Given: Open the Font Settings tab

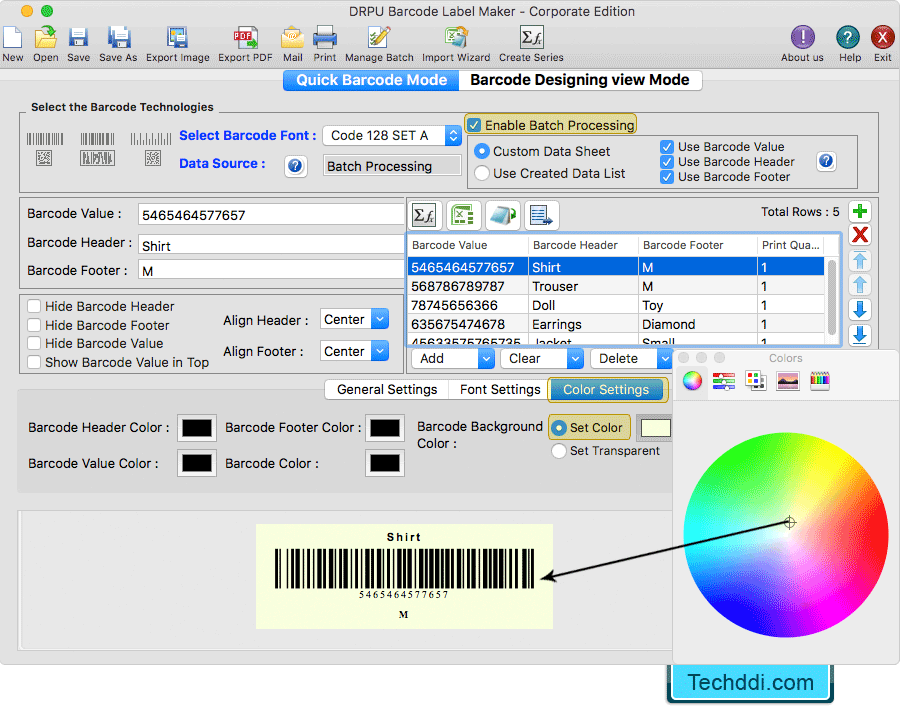Looking at the screenshot, I should click(x=500, y=390).
